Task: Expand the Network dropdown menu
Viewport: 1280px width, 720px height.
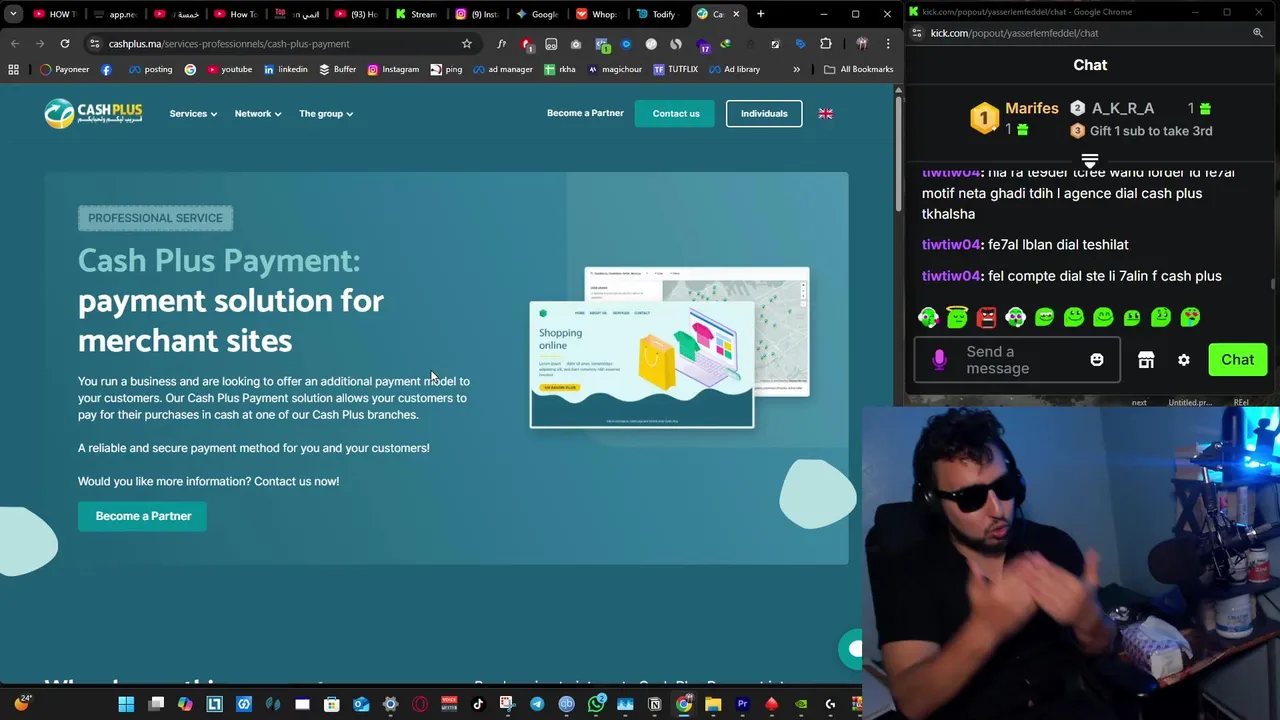Action: 258,114
